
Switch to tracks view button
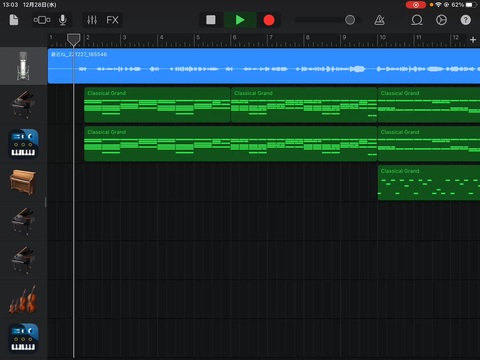pos(42,20)
